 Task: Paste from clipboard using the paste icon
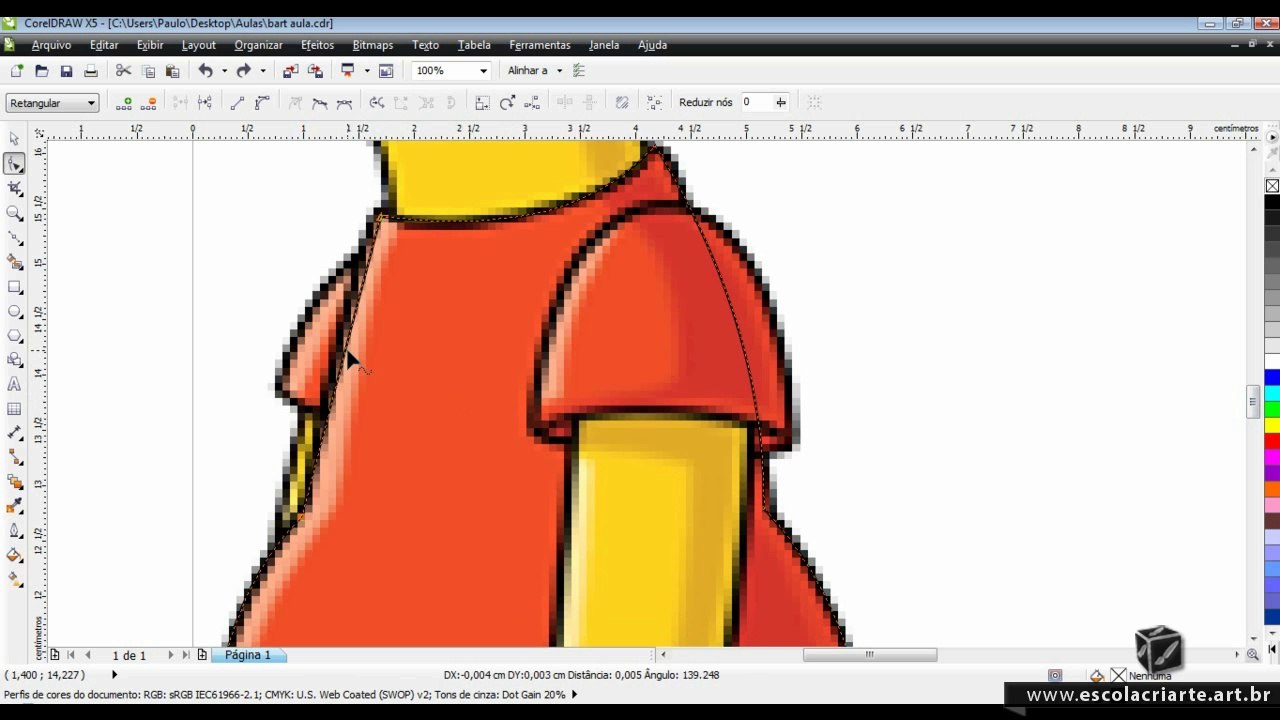point(172,71)
